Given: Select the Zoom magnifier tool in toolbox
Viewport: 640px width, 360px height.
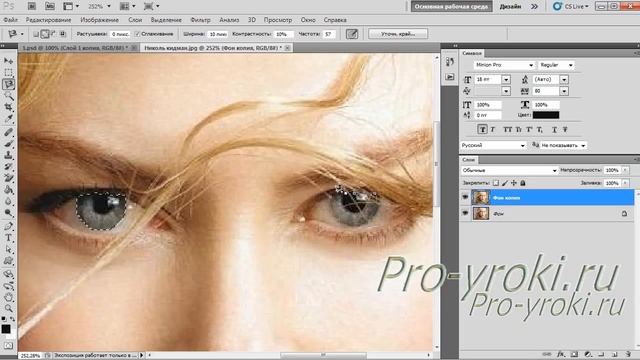Looking at the screenshot, I should [x=8, y=309].
